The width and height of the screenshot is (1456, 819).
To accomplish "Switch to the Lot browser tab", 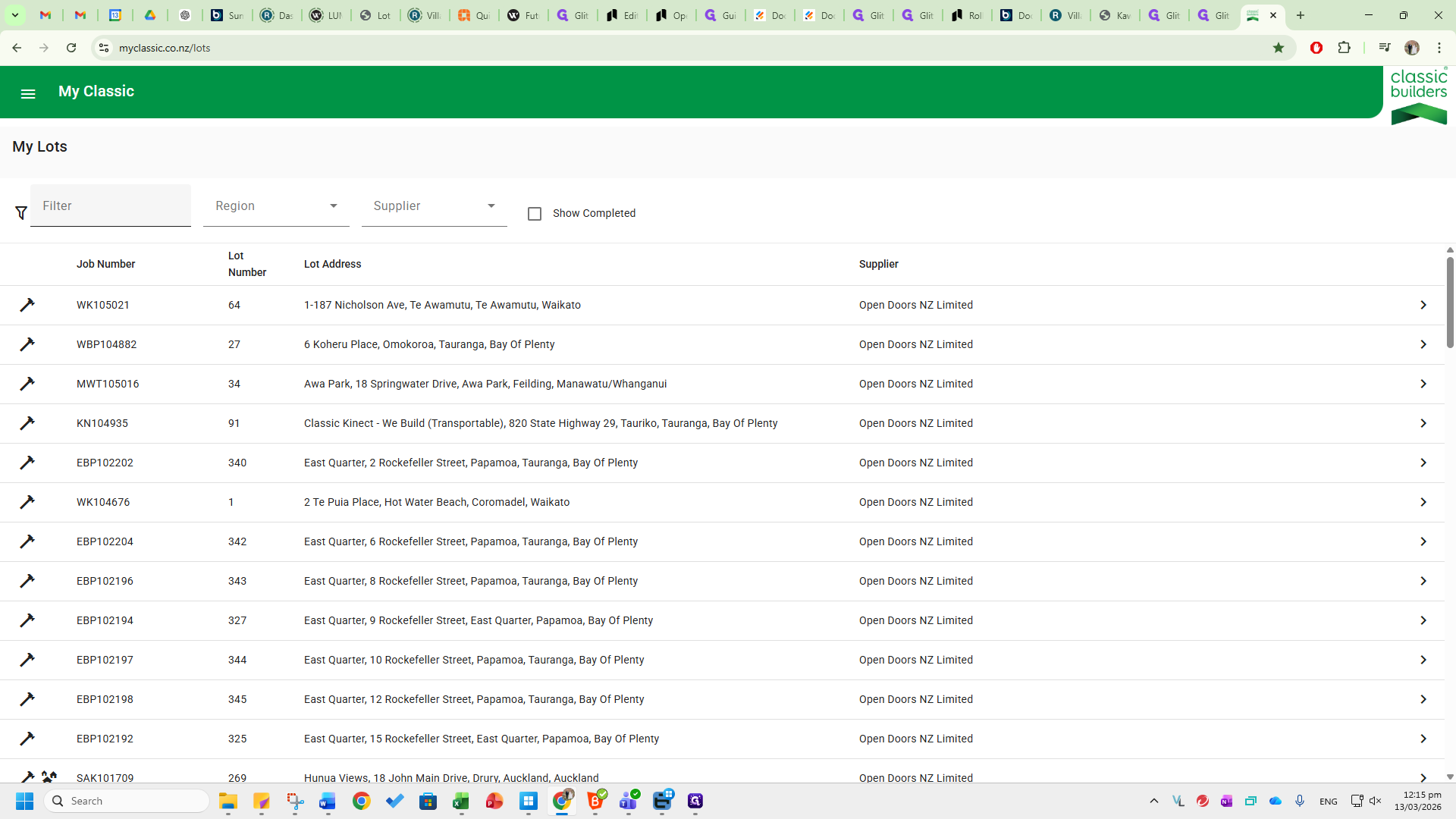I will 375,15.
